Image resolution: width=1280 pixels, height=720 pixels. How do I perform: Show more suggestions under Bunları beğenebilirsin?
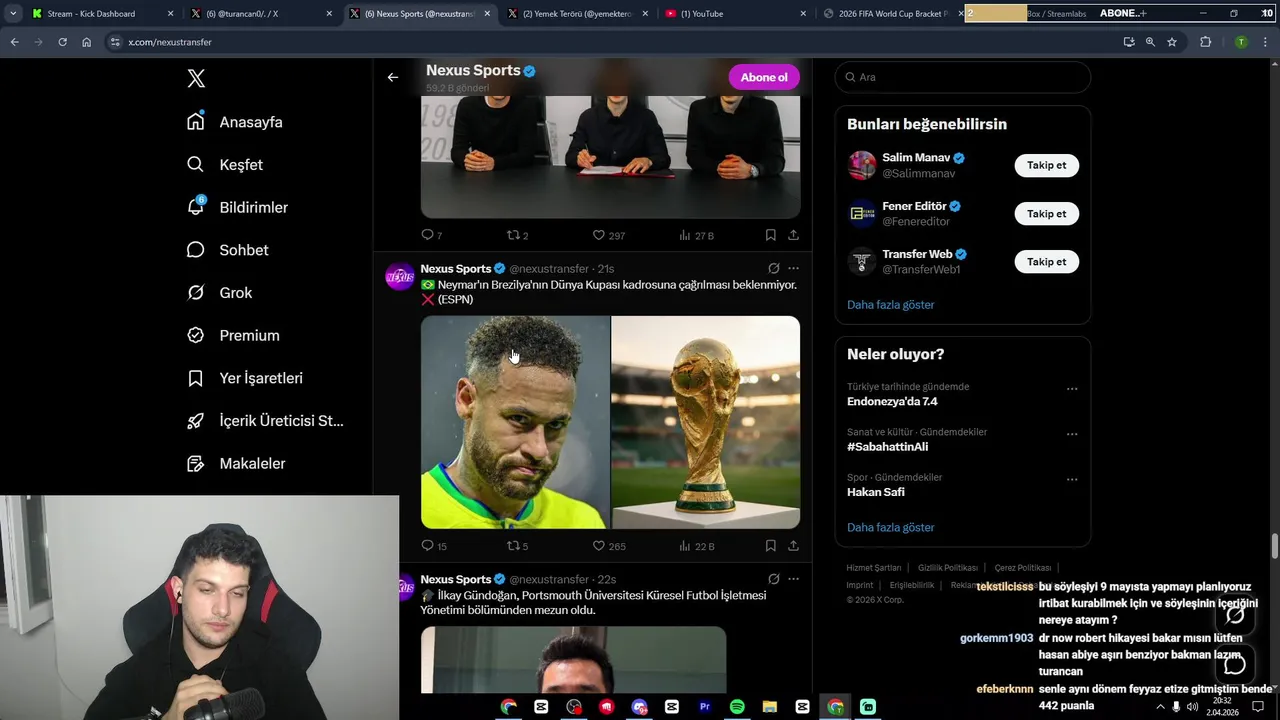point(890,304)
